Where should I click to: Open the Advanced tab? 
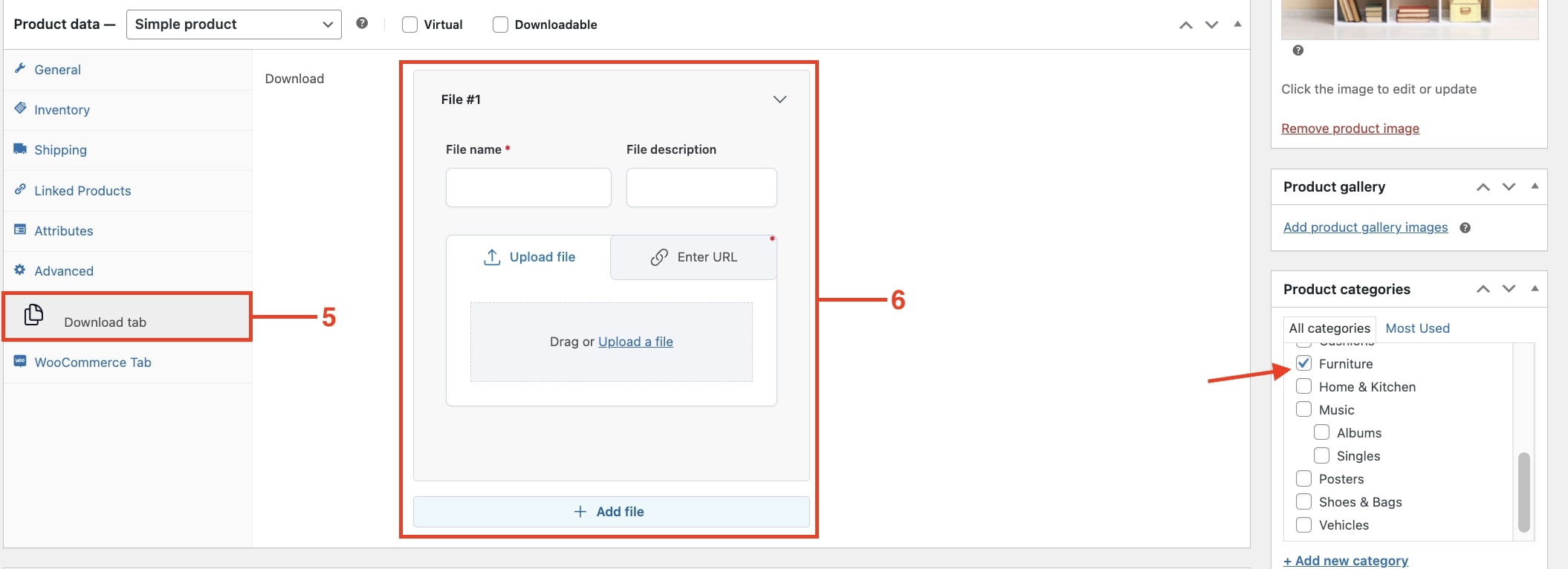pos(128,271)
